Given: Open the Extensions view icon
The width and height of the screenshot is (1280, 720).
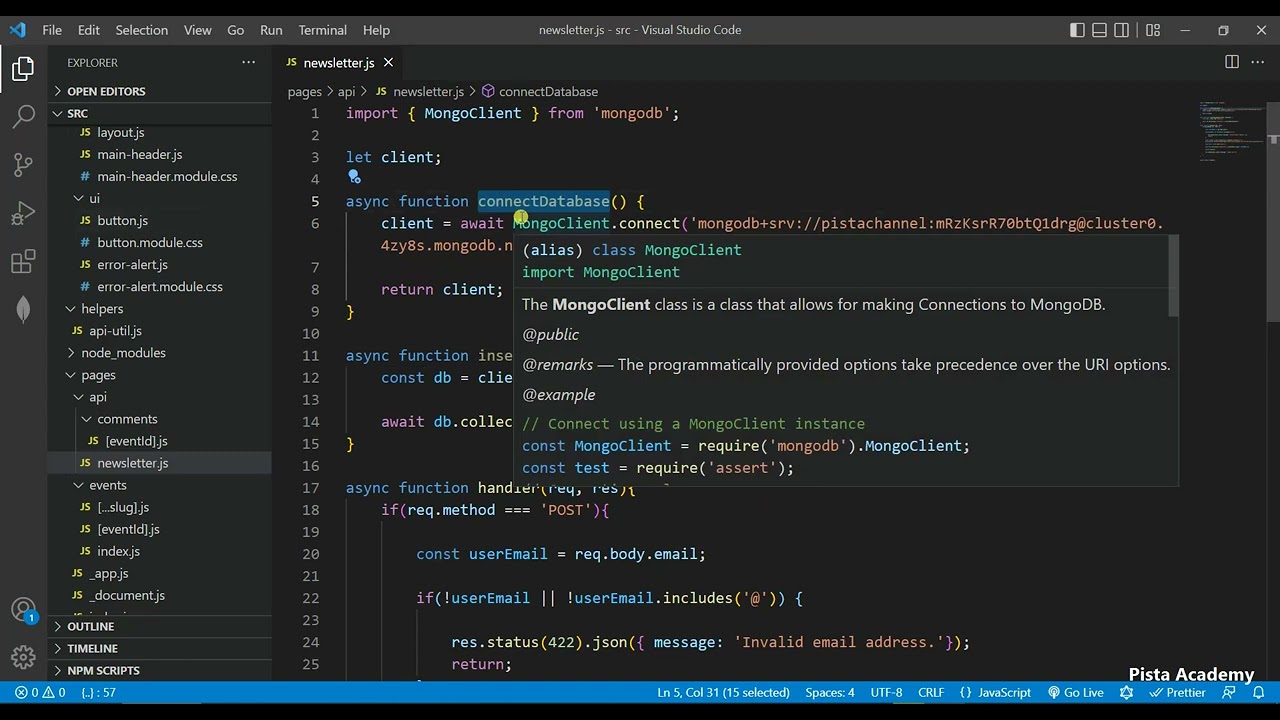Looking at the screenshot, I should pos(23,262).
